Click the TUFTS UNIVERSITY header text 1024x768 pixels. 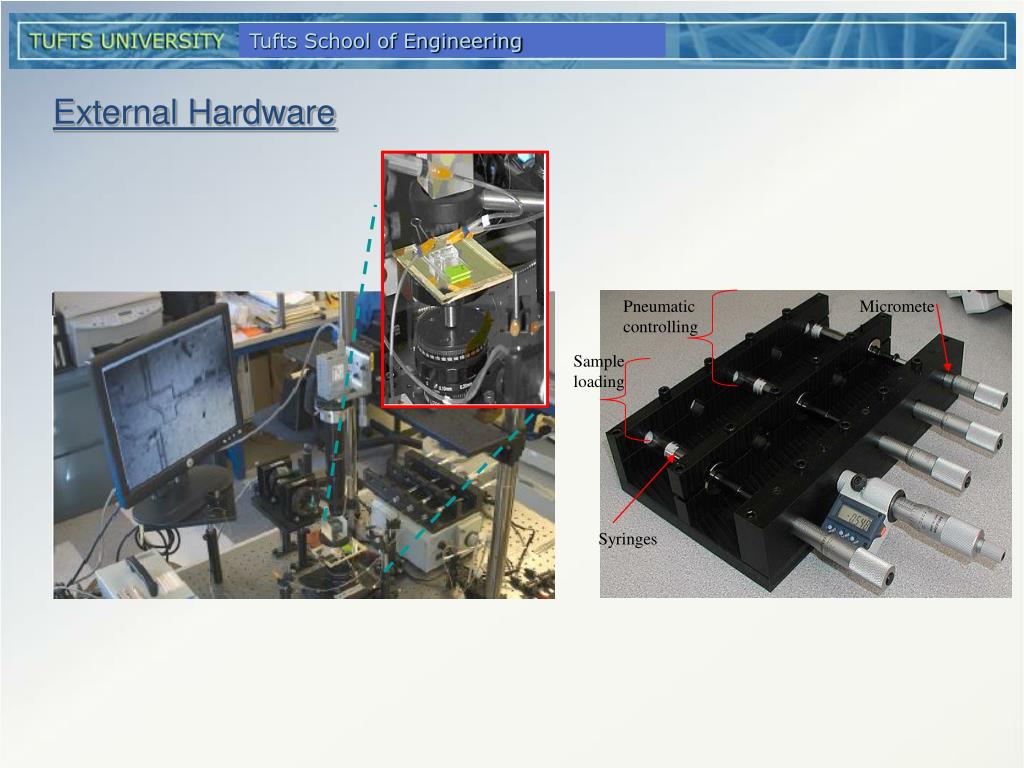[127, 41]
